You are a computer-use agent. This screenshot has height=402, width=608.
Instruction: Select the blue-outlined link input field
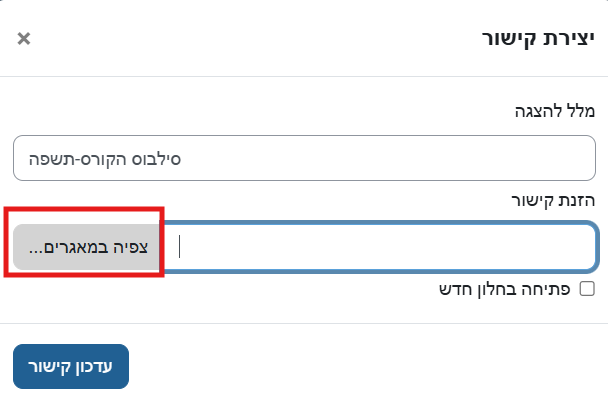[380, 247]
